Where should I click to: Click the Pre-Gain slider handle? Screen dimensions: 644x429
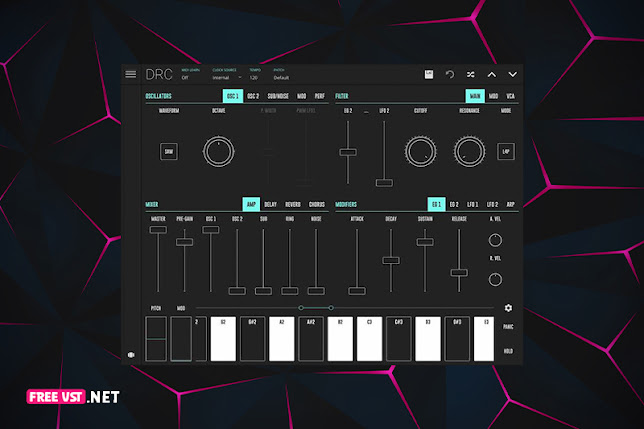(184, 242)
